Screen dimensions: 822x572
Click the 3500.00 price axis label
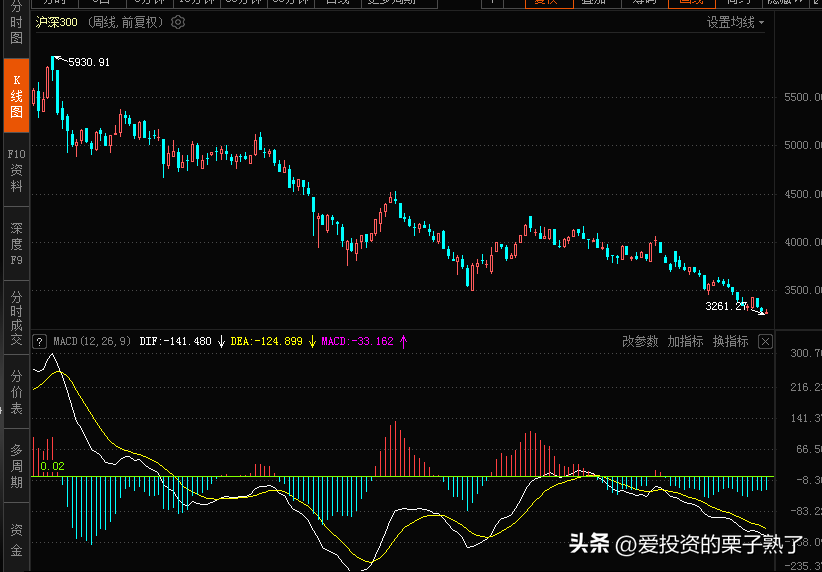[803, 290]
